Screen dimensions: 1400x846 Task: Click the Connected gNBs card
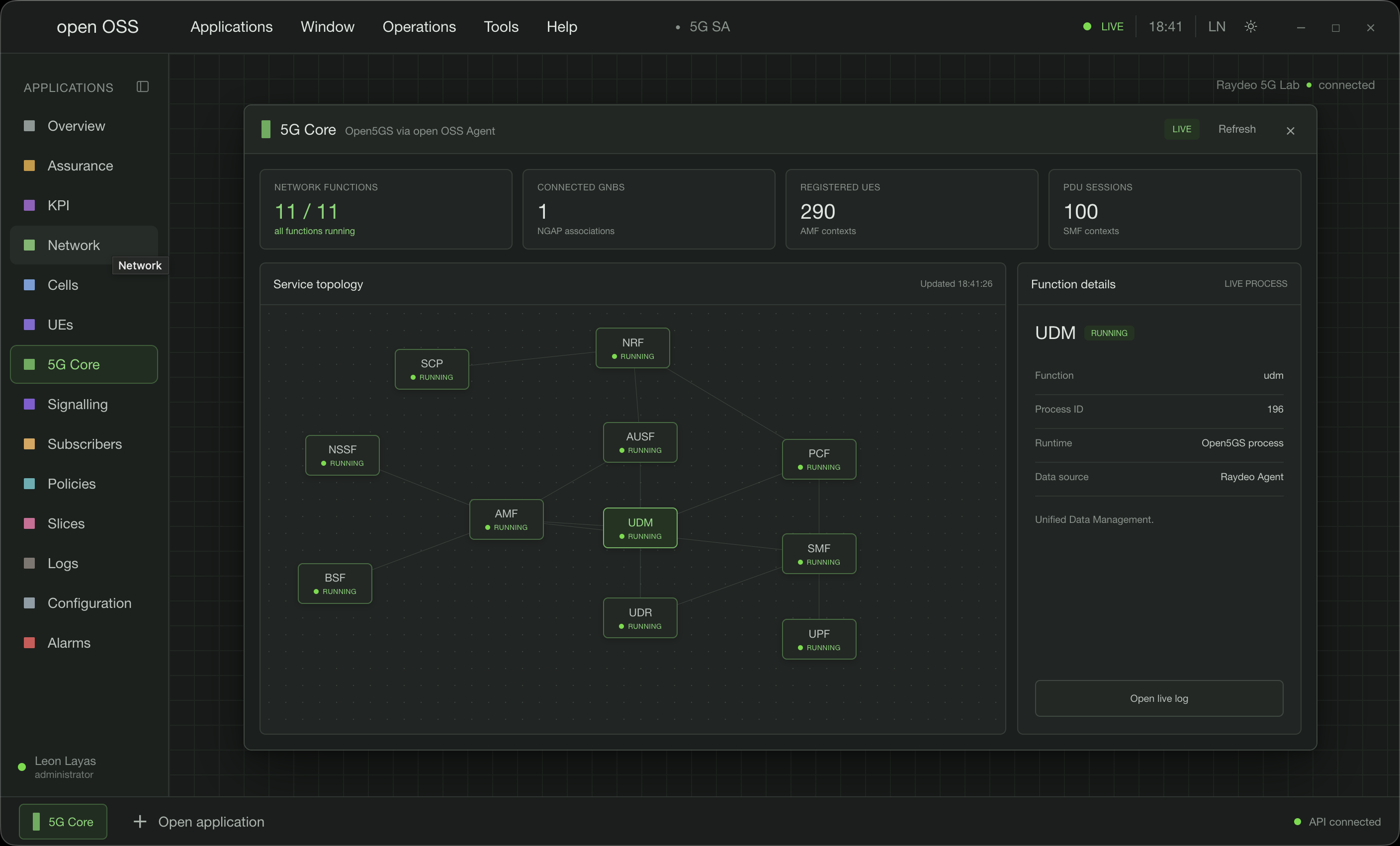pyautogui.click(x=648, y=209)
